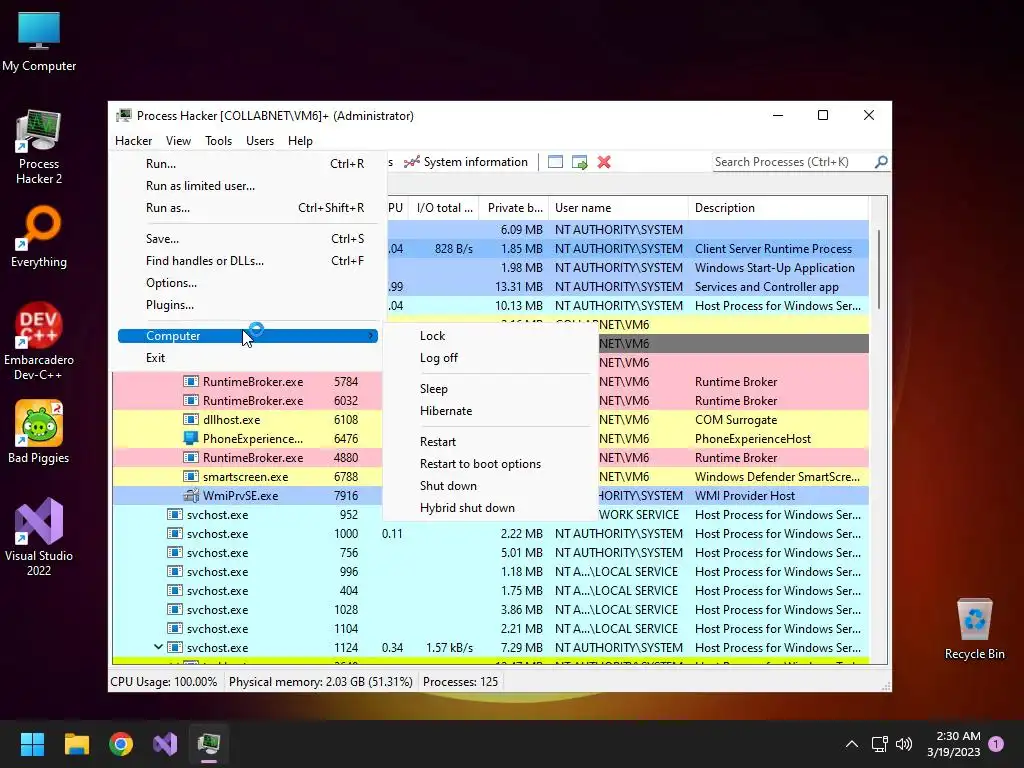This screenshot has height=768, width=1024.
Task: Select svchost.exe PID 952 icon
Action: coord(174,515)
